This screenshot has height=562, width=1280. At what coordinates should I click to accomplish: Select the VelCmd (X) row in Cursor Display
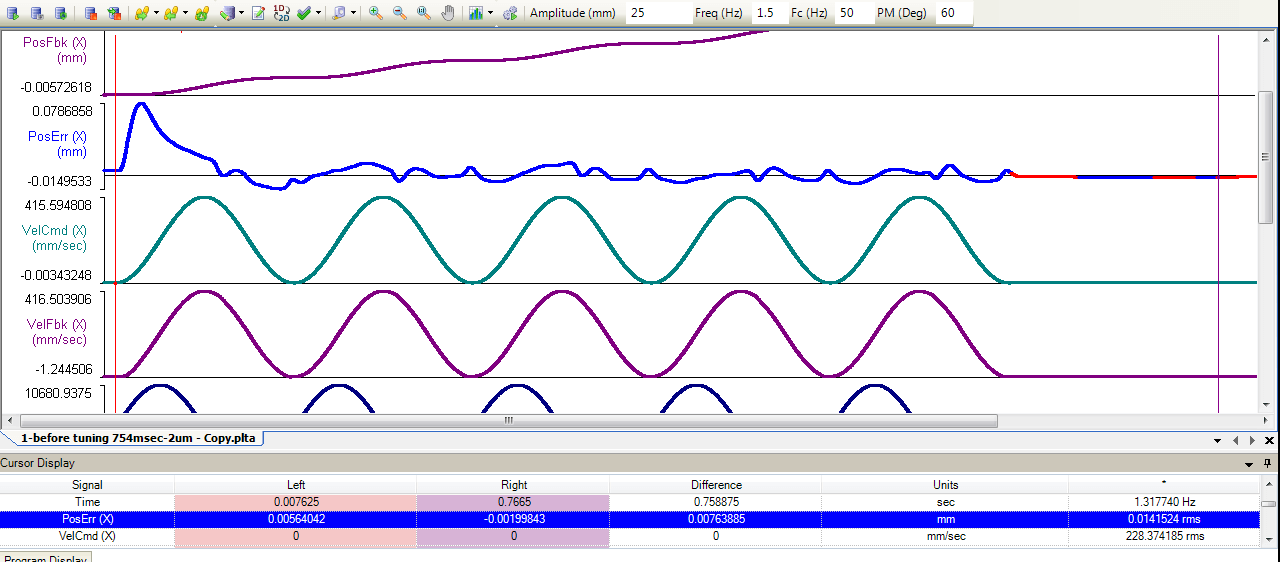[x=629, y=536]
